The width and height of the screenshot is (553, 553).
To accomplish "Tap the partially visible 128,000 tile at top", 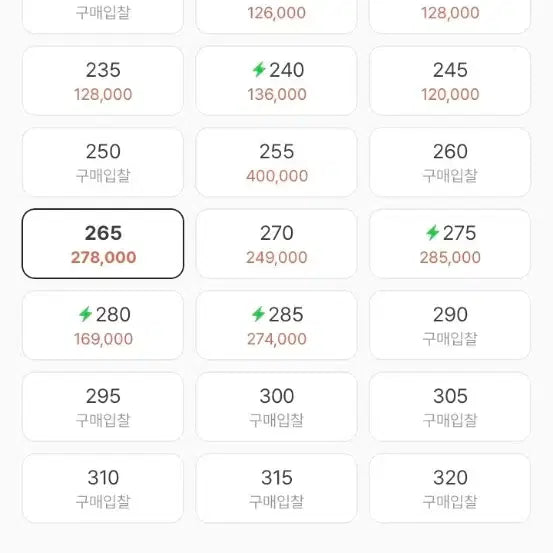I will coord(450,17).
